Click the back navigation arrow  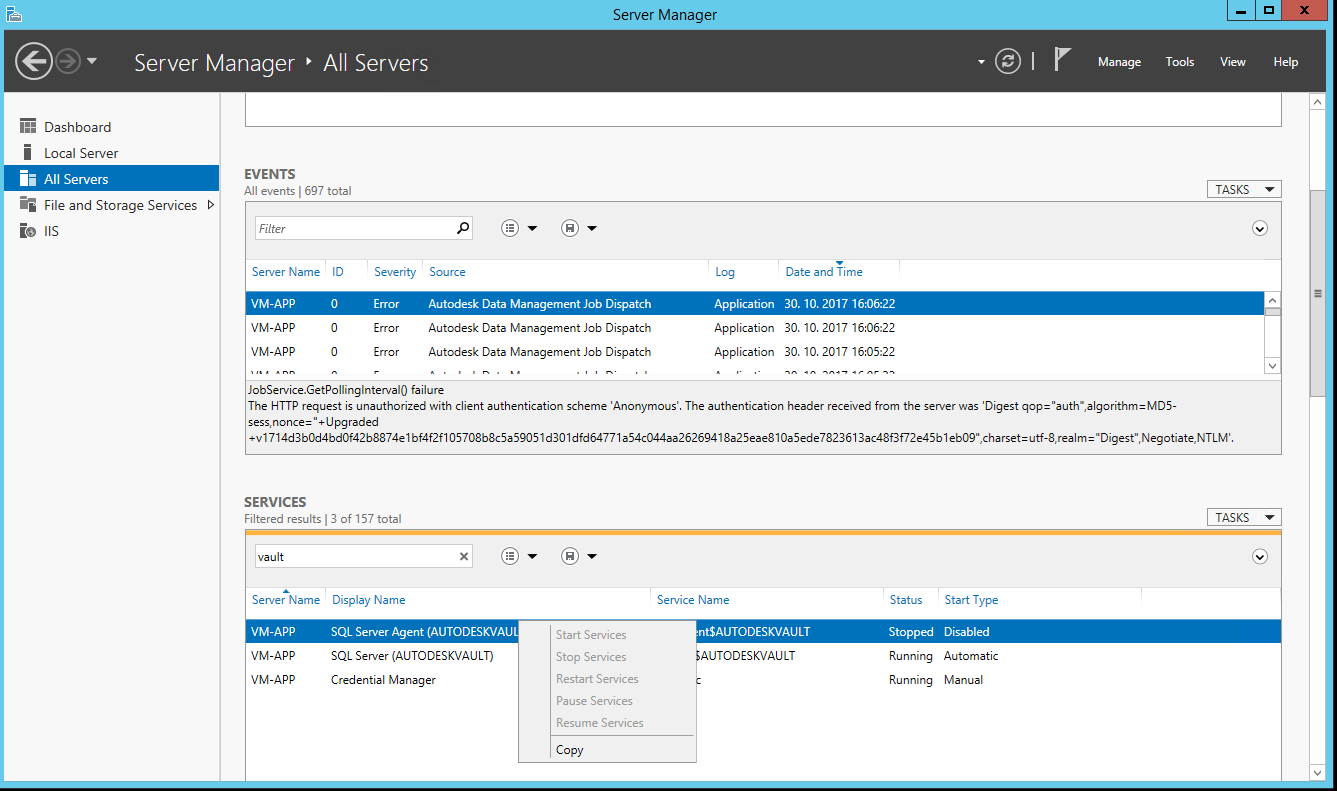[x=34, y=62]
